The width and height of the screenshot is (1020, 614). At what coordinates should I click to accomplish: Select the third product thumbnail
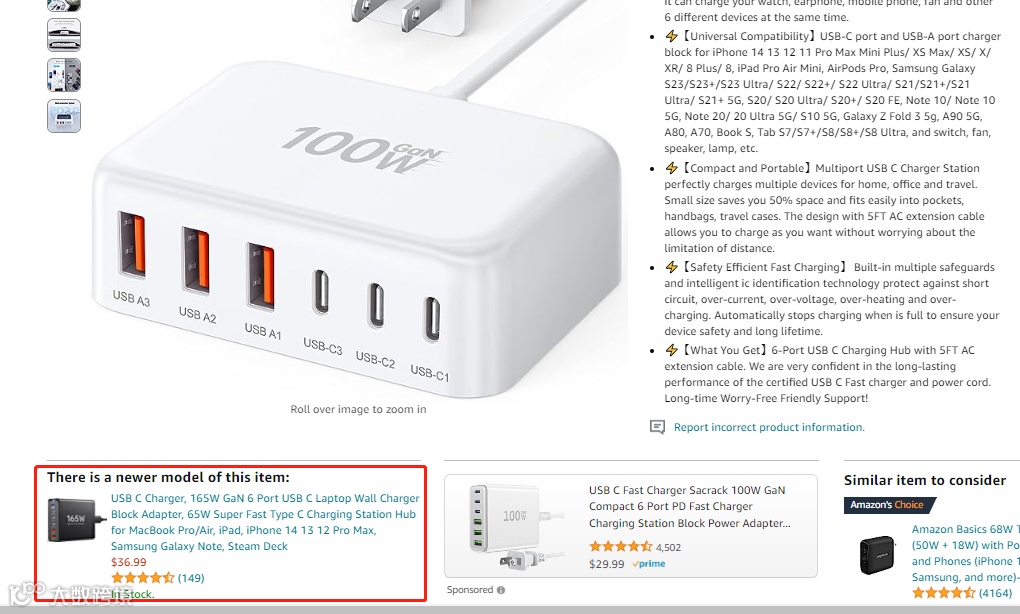(x=64, y=75)
